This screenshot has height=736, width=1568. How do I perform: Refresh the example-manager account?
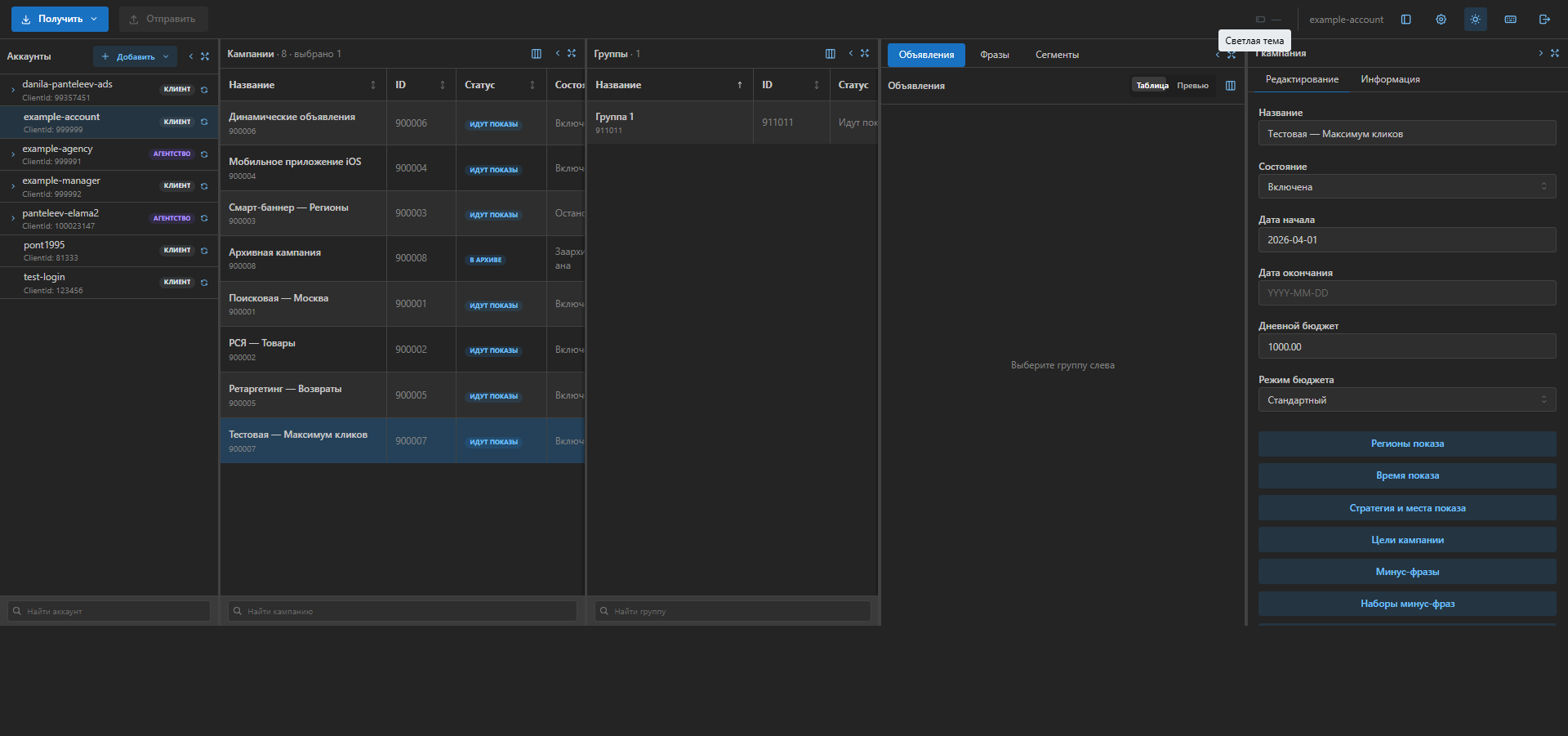tap(204, 186)
